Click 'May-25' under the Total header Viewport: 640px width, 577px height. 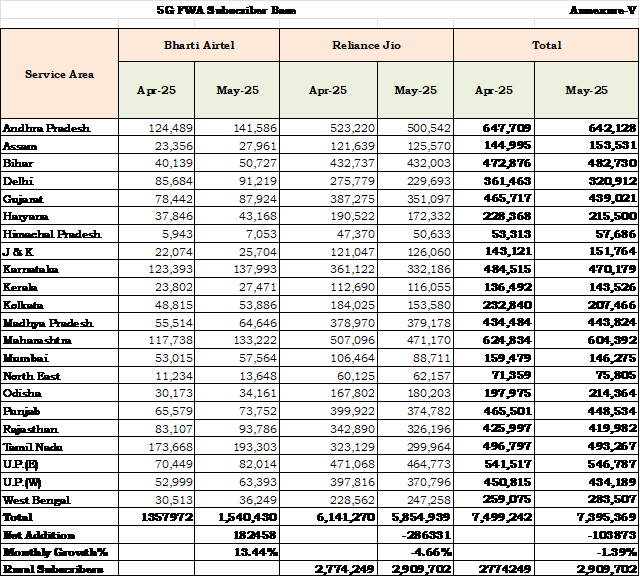[x=587, y=90]
